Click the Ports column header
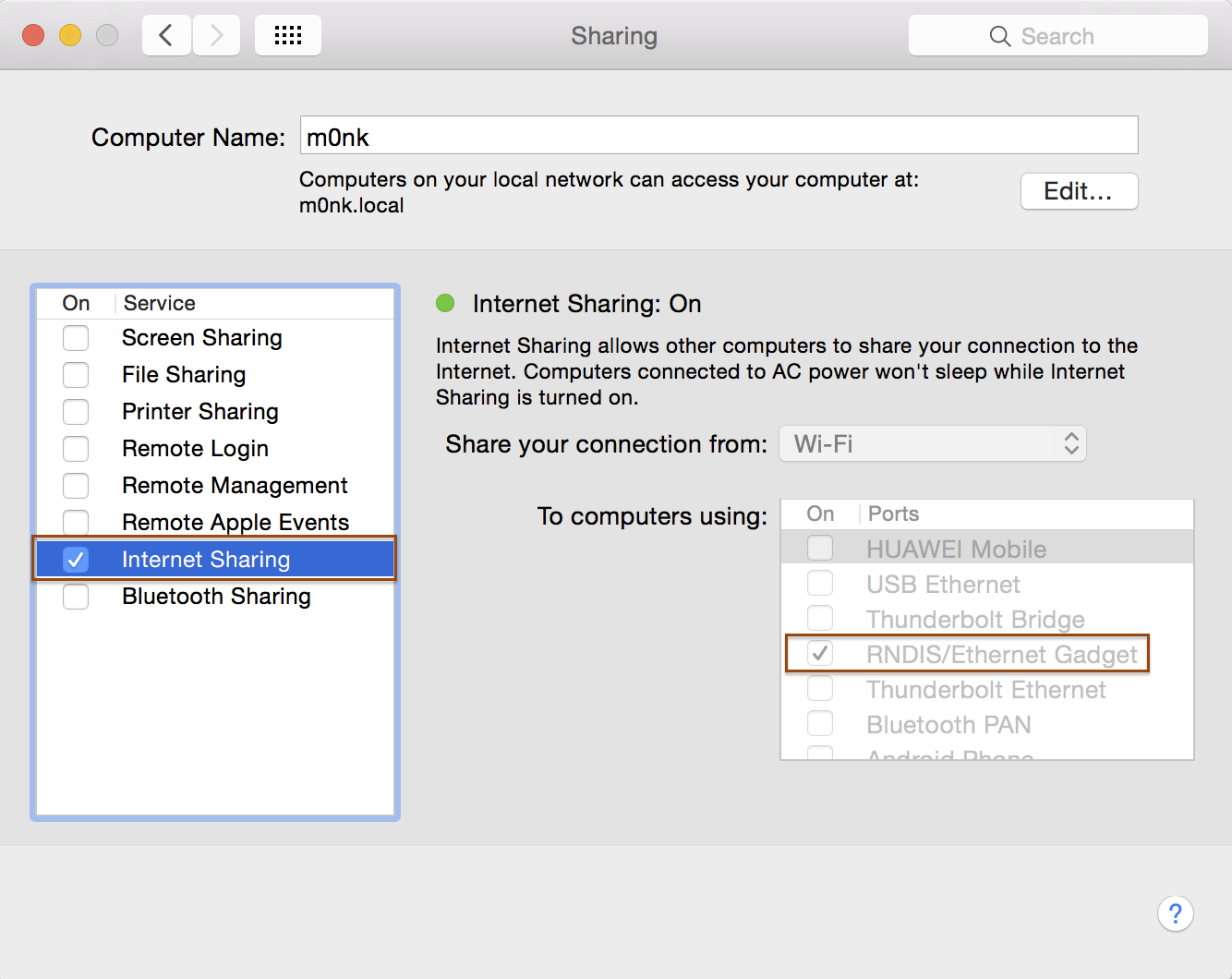Image resolution: width=1232 pixels, height=979 pixels. tap(893, 514)
